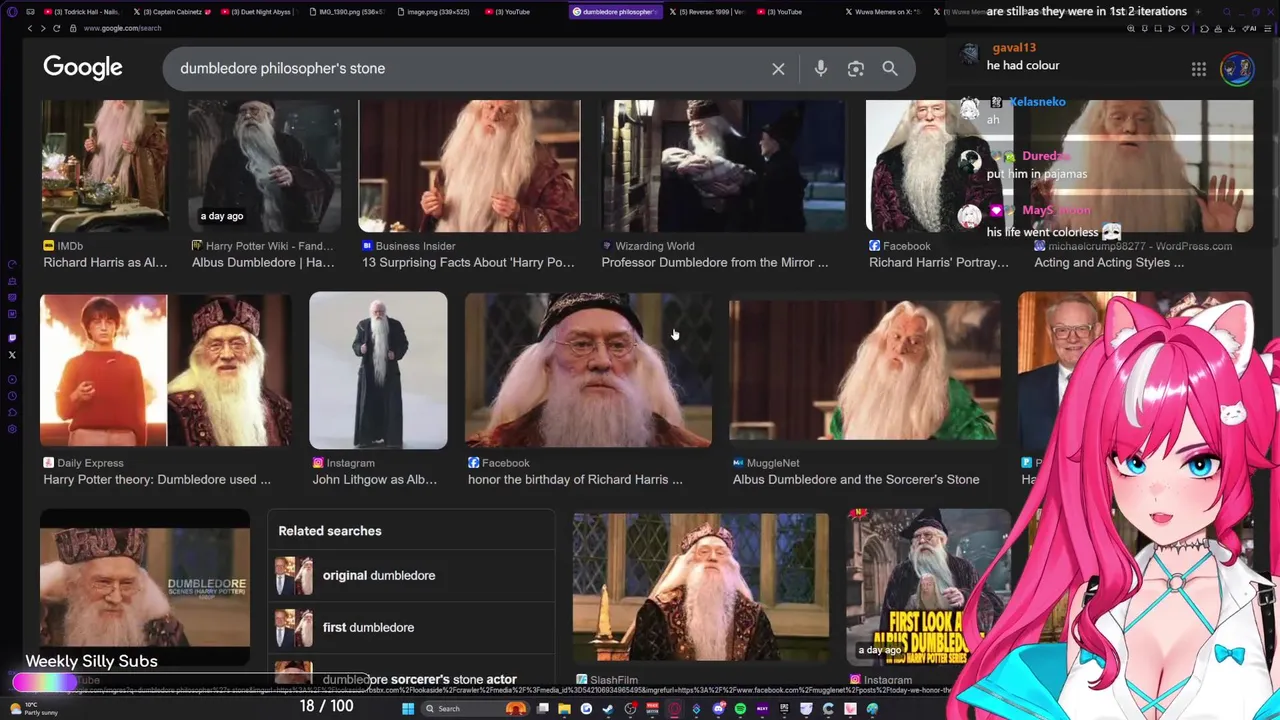Open the X icon in browser sidebar
This screenshot has width=1280, height=720.
pos(12,355)
